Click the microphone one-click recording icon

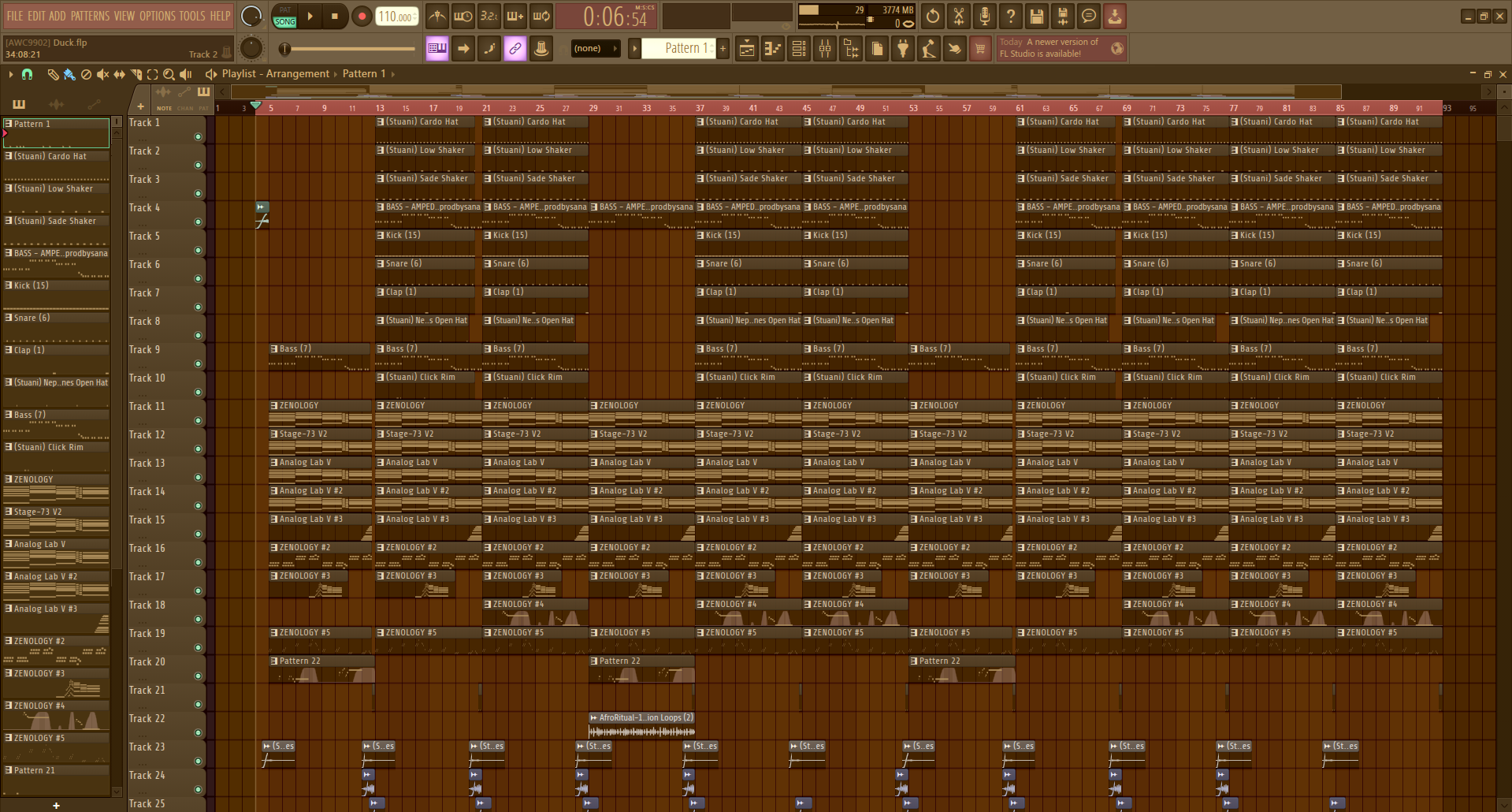[x=985, y=16]
